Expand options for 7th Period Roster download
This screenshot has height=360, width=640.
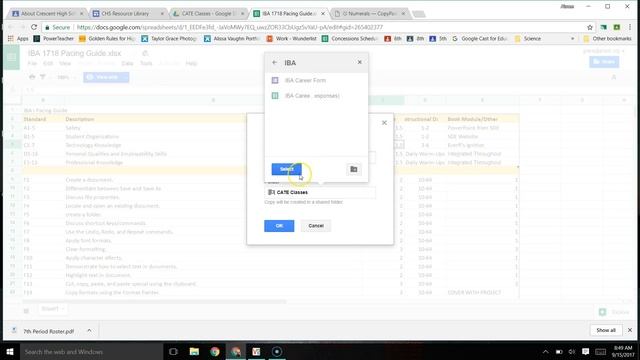[x=89, y=331]
